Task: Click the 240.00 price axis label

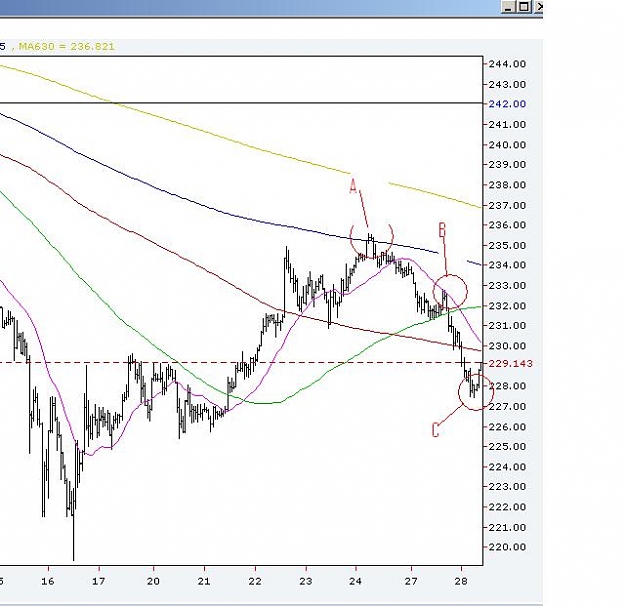Action: 507,145
